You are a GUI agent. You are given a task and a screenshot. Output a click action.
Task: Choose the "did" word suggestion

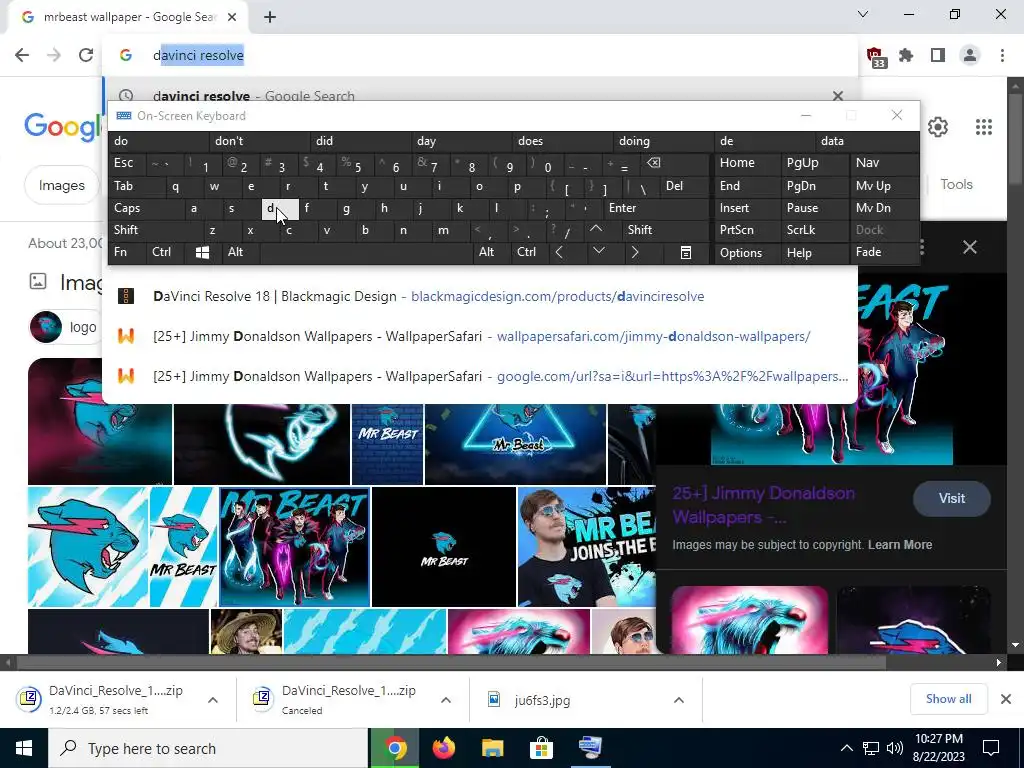pyautogui.click(x=360, y=141)
